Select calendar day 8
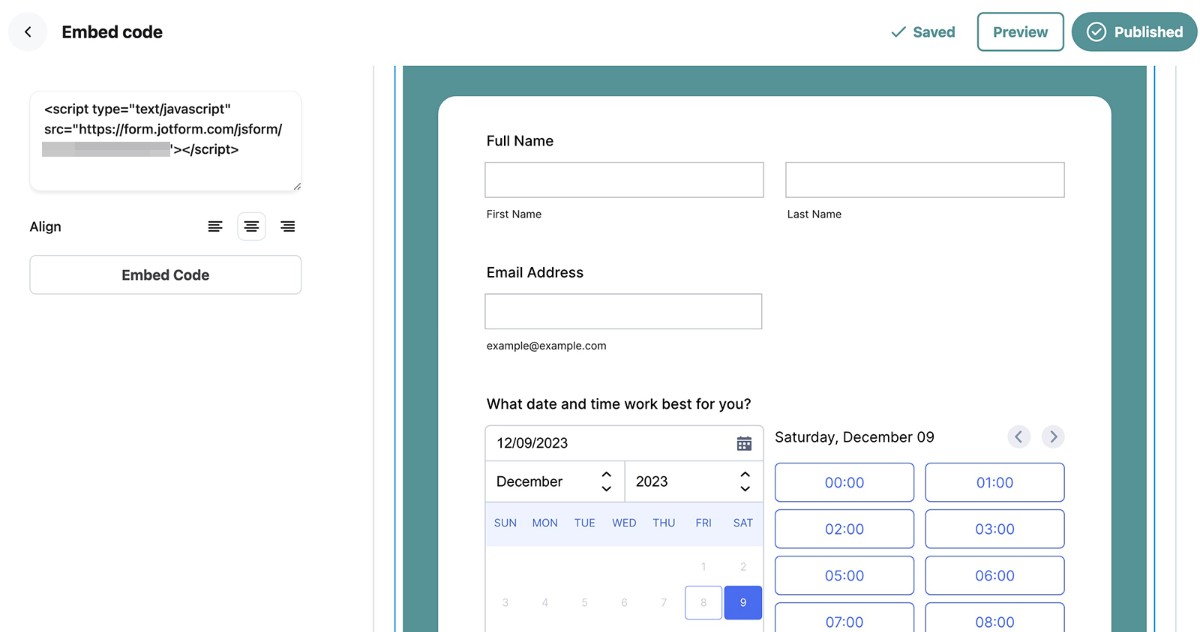Viewport: 1200px width, 632px height. click(x=704, y=603)
